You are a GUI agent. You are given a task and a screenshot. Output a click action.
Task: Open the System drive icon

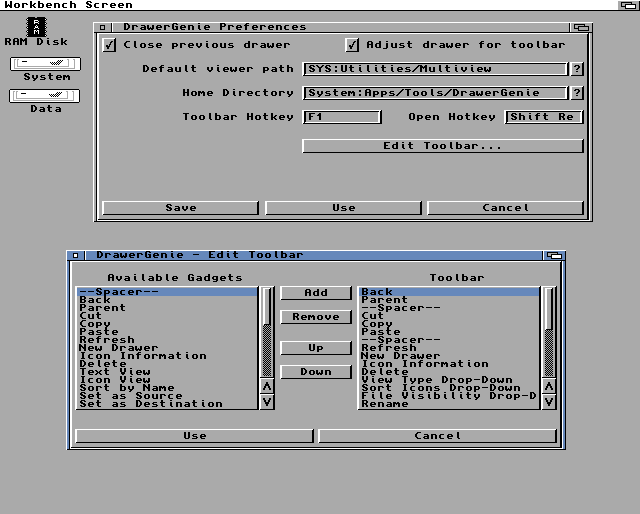click(x=46, y=65)
